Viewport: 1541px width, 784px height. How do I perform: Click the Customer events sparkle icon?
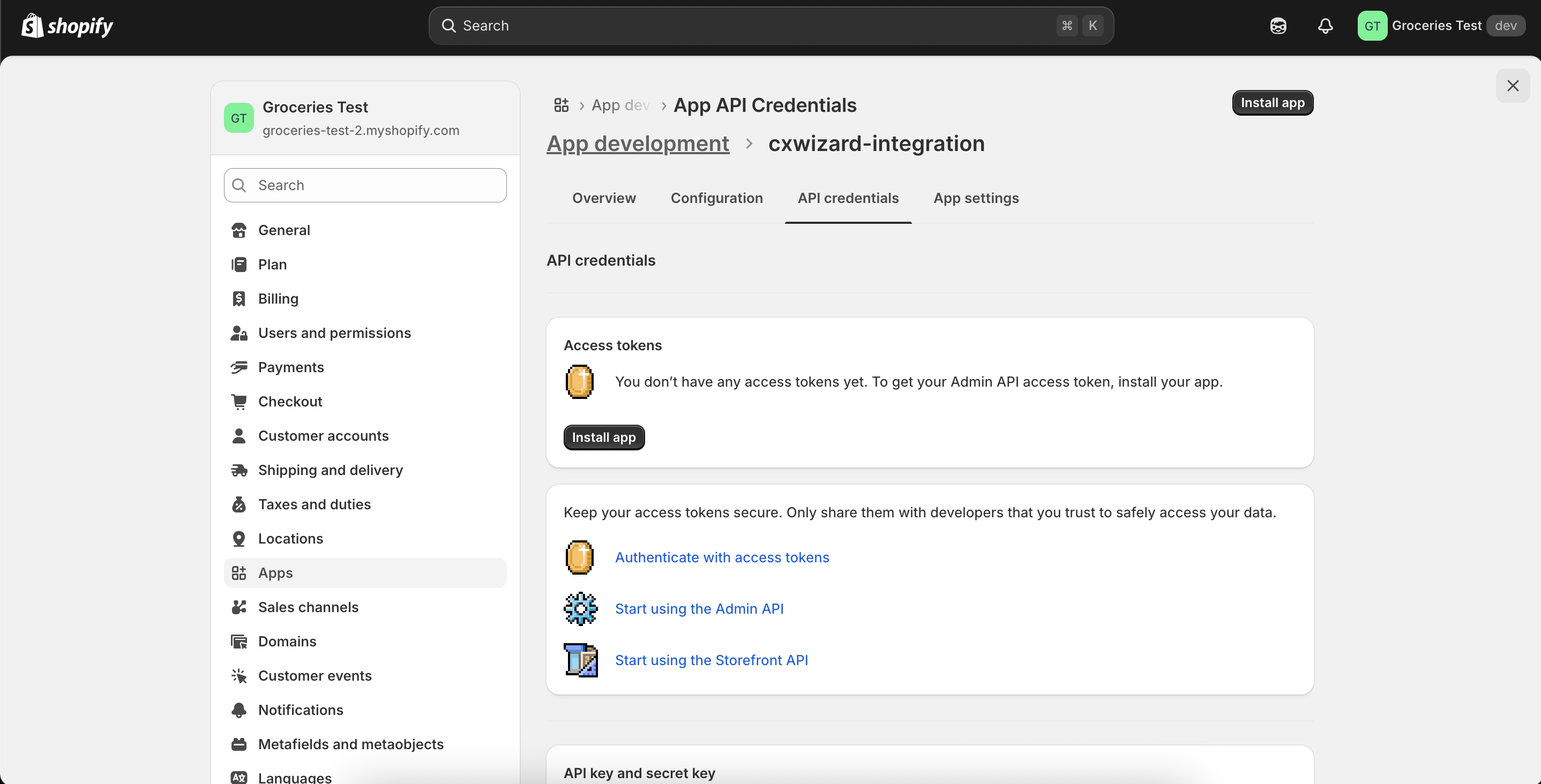[x=240, y=675]
